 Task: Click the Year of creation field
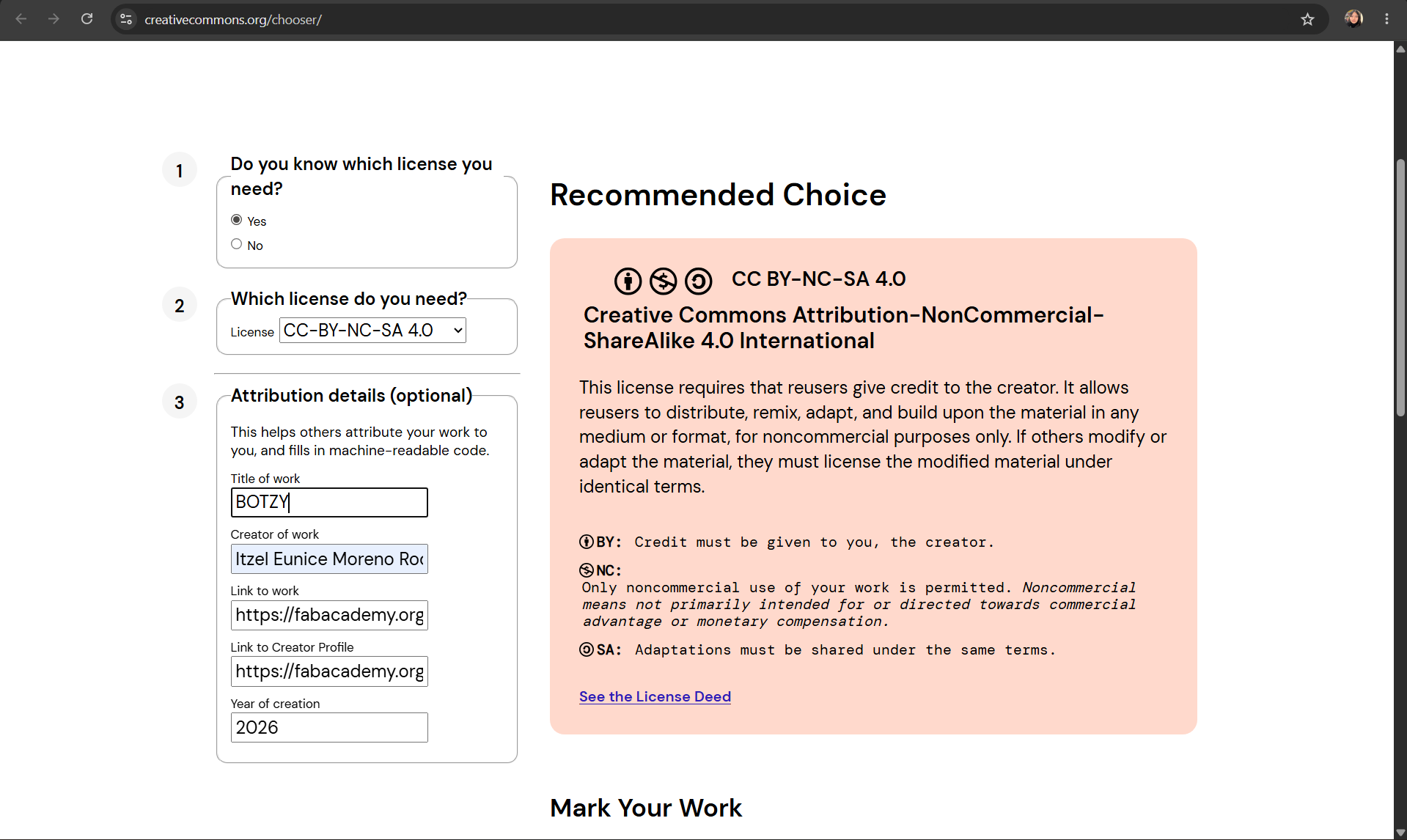pos(329,727)
